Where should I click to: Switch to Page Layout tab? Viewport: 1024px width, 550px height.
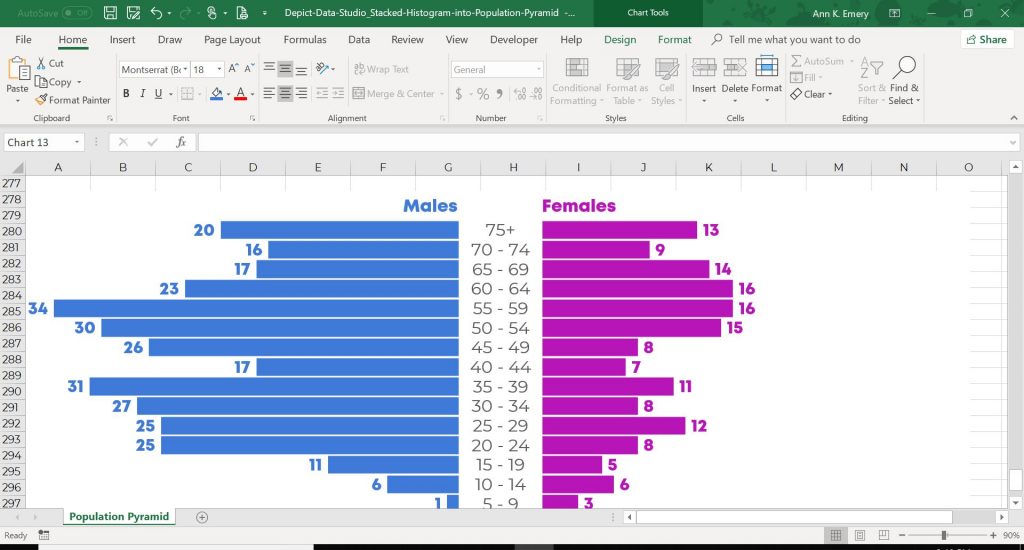[x=232, y=39]
